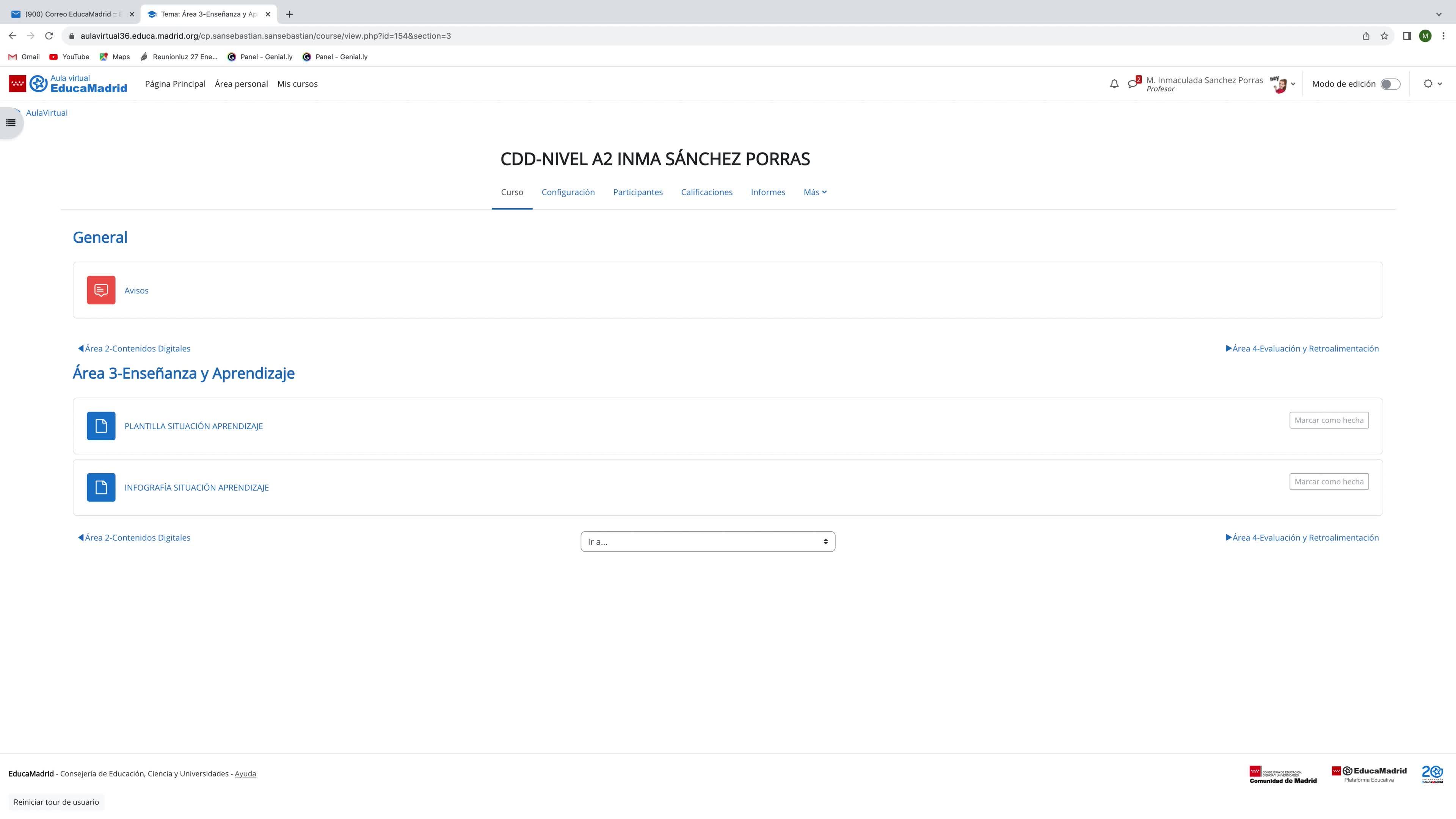The height and width of the screenshot is (819, 1456).
Task: Click the EducaMadrid Aula virtual logo
Action: coord(68,84)
